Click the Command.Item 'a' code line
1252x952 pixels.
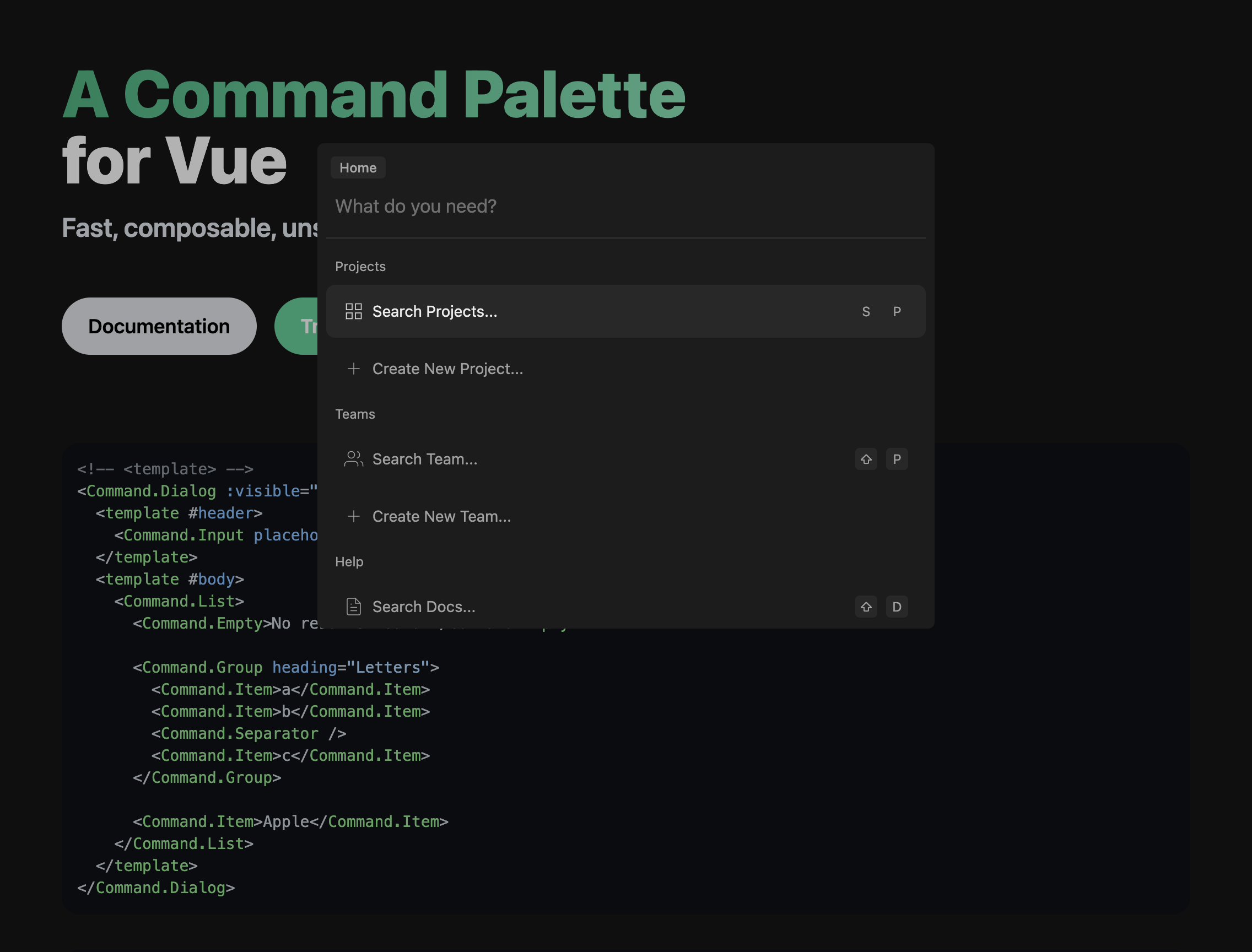click(291, 690)
